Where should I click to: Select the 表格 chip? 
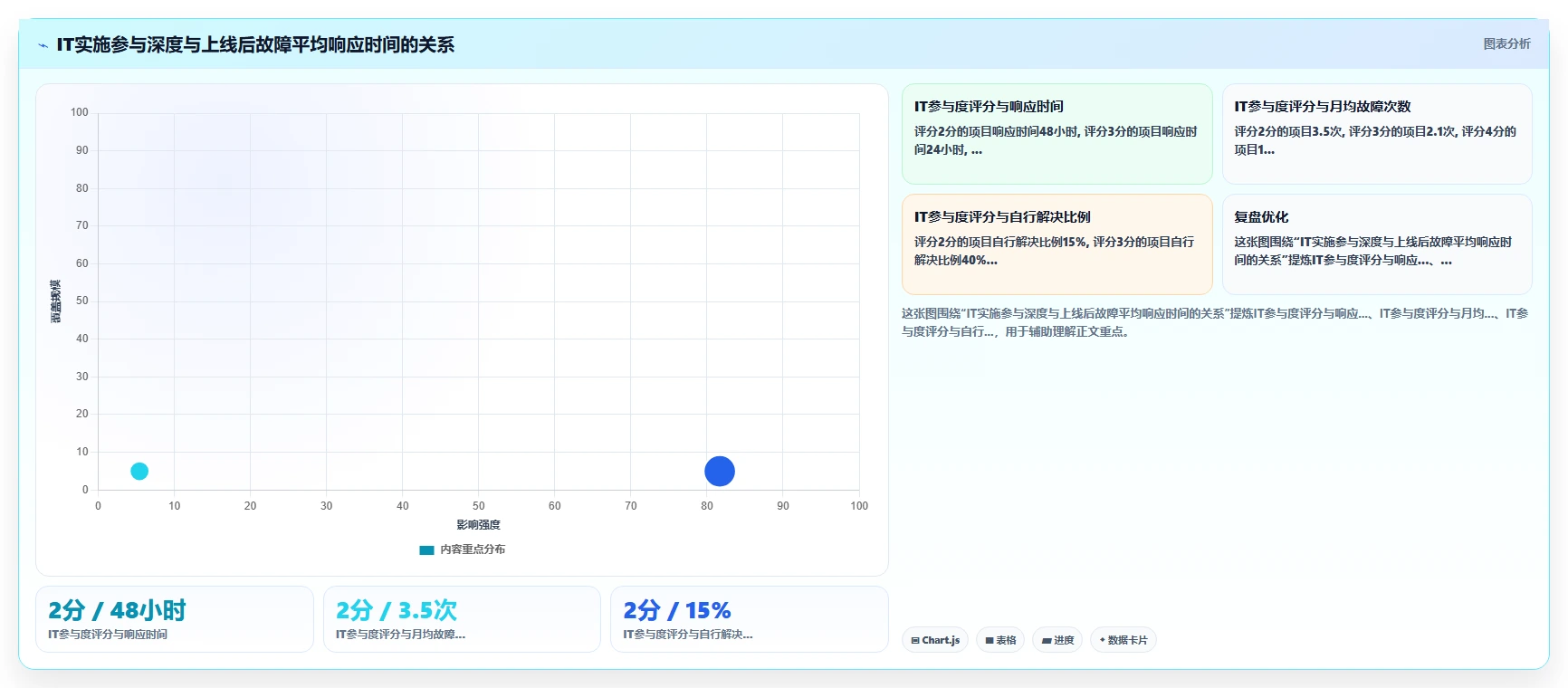1000,640
